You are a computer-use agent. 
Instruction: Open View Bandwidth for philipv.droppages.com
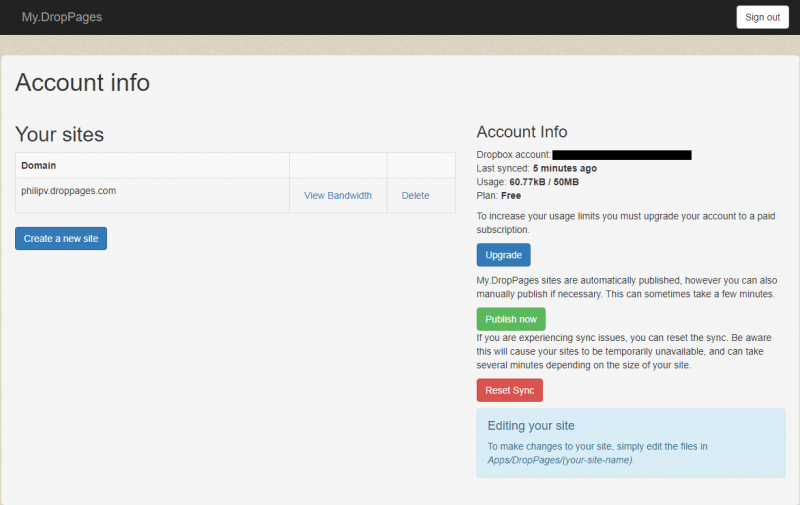pos(337,196)
